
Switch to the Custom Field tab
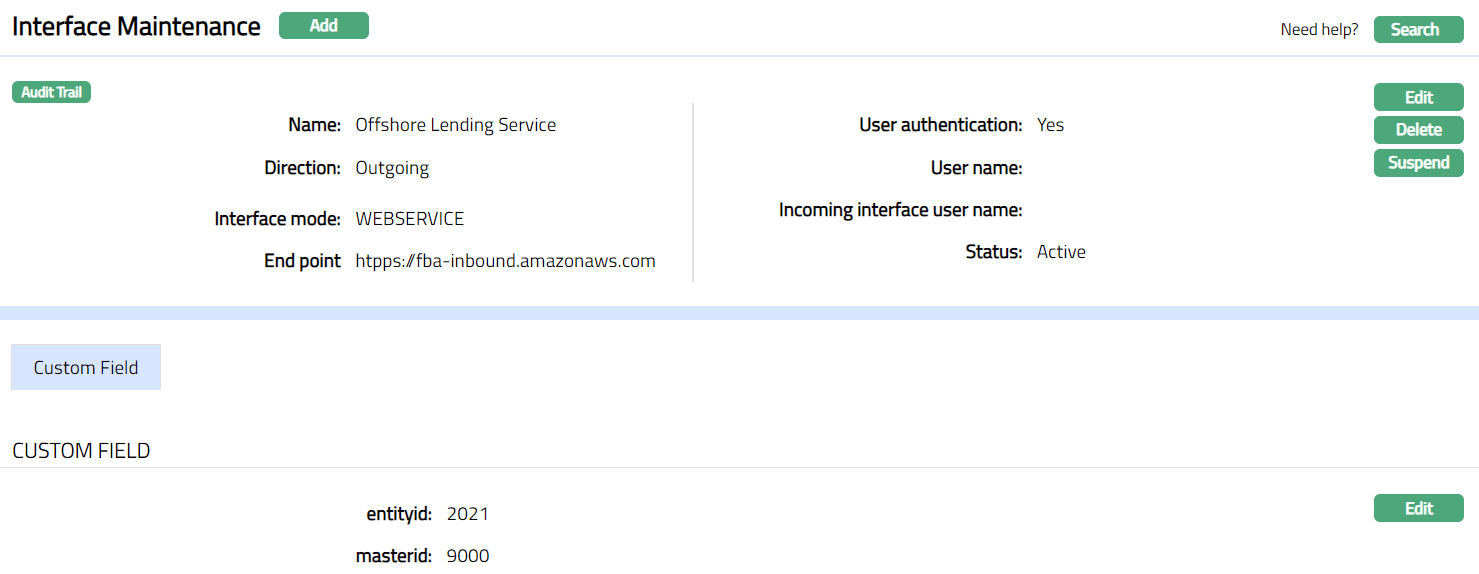[x=86, y=368]
